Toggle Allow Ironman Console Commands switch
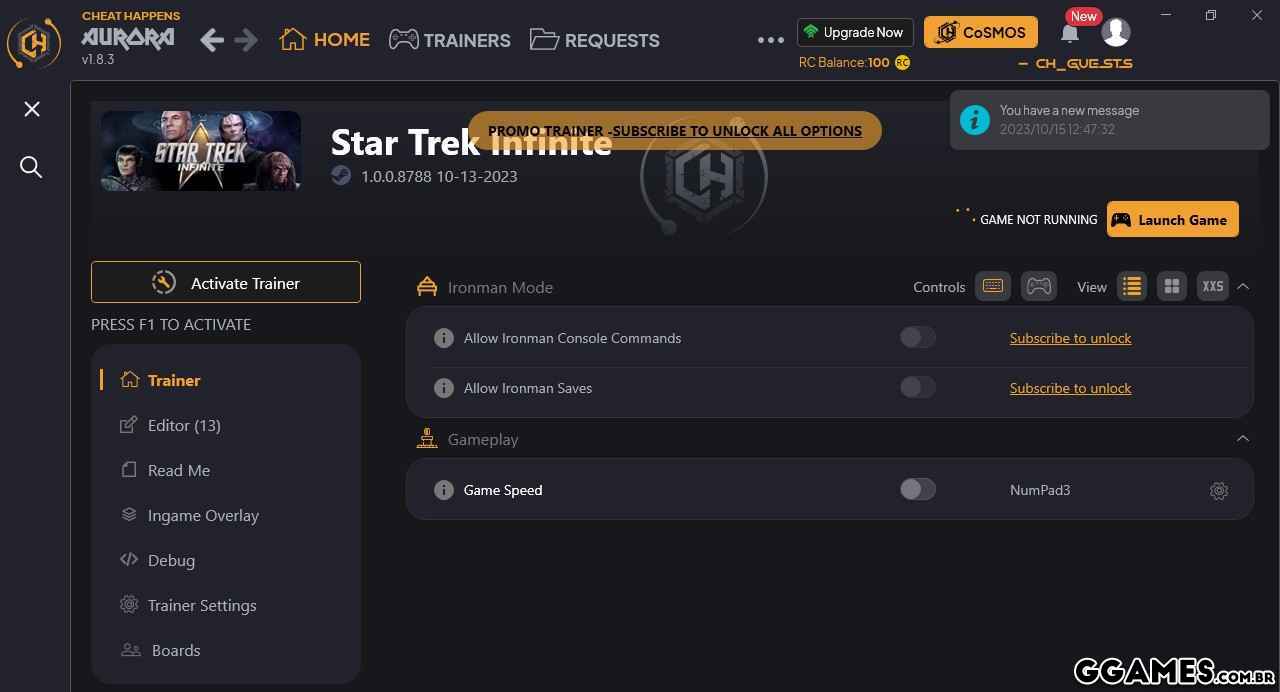This screenshot has height=692, width=1280. click(x=917, y=337)
